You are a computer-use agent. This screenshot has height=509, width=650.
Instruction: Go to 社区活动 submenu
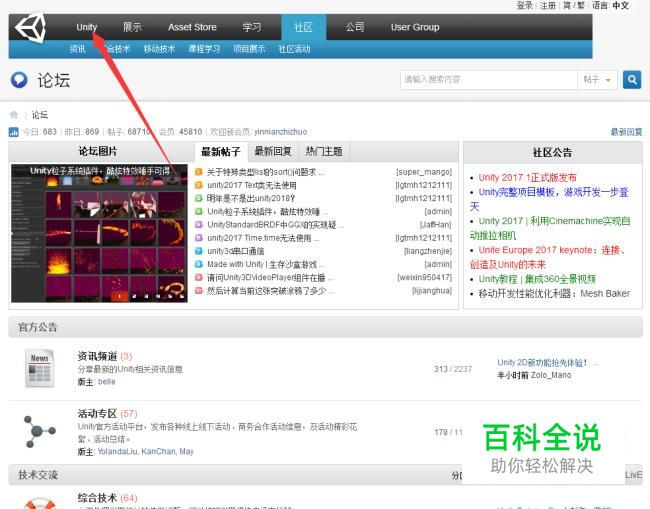(294, 49)
